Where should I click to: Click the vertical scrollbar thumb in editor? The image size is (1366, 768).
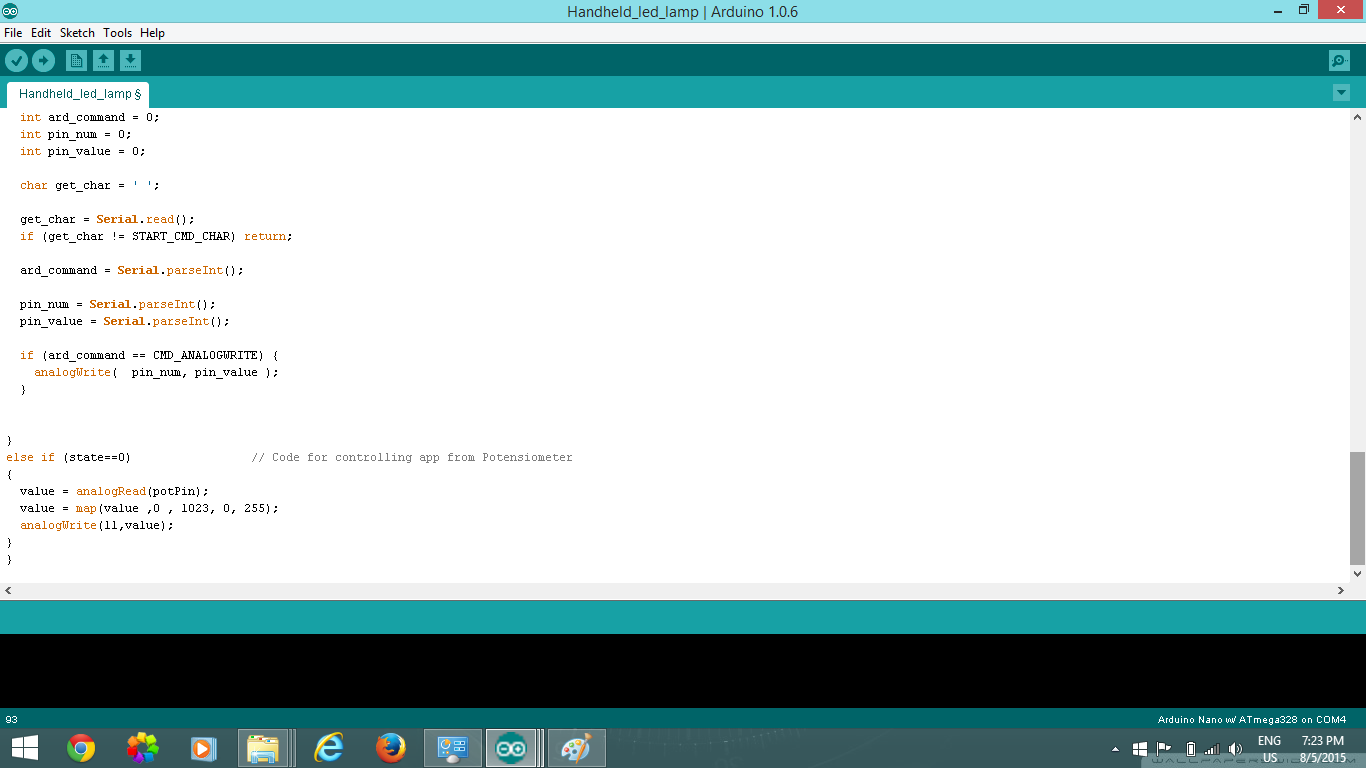coord(1357,508)
